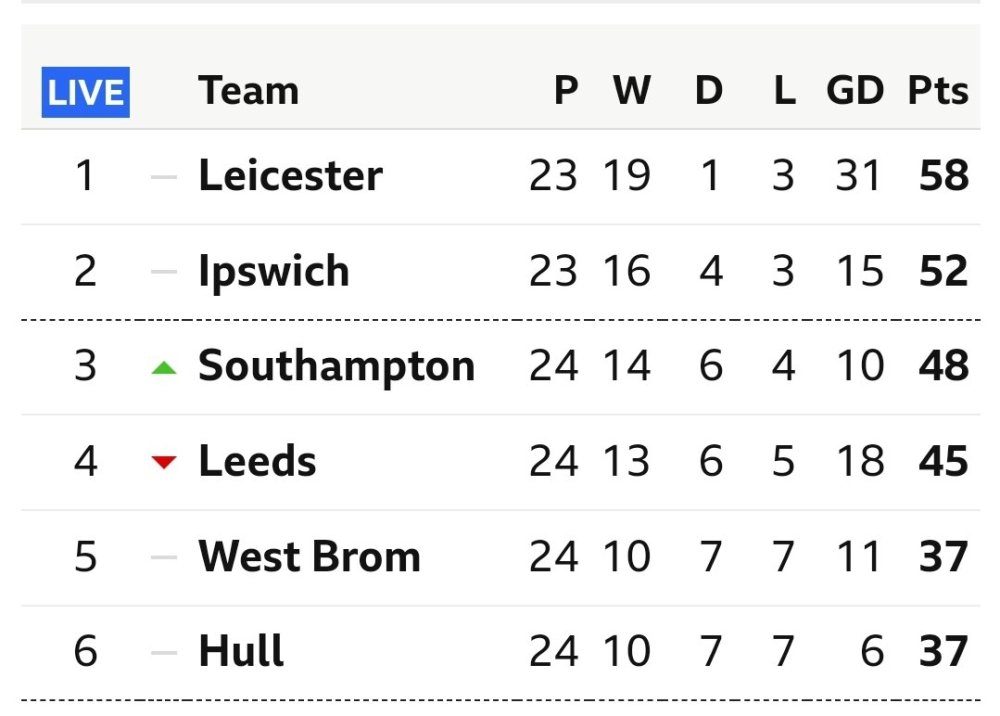Click Leicester's no-change dash icon
The height and width of the screenshot is (716, 1000).
(164, 177)
